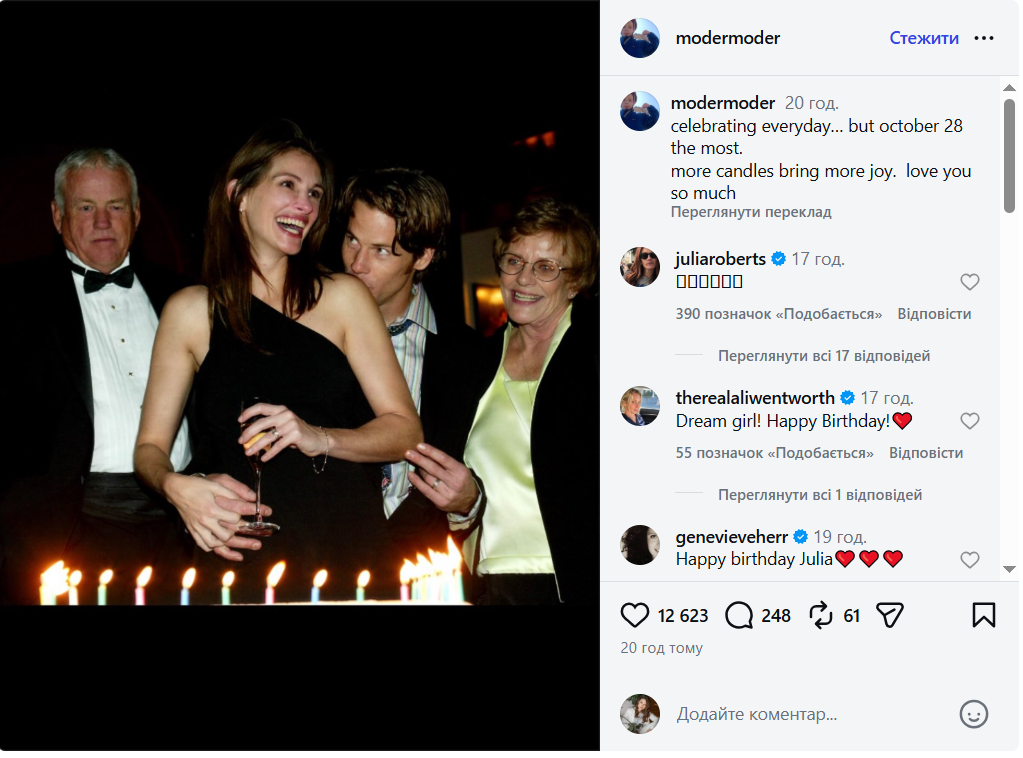This screenshot has width=1023, height=758.
Task: Like the post with the heart icon
Action: [x=634, y=615]
